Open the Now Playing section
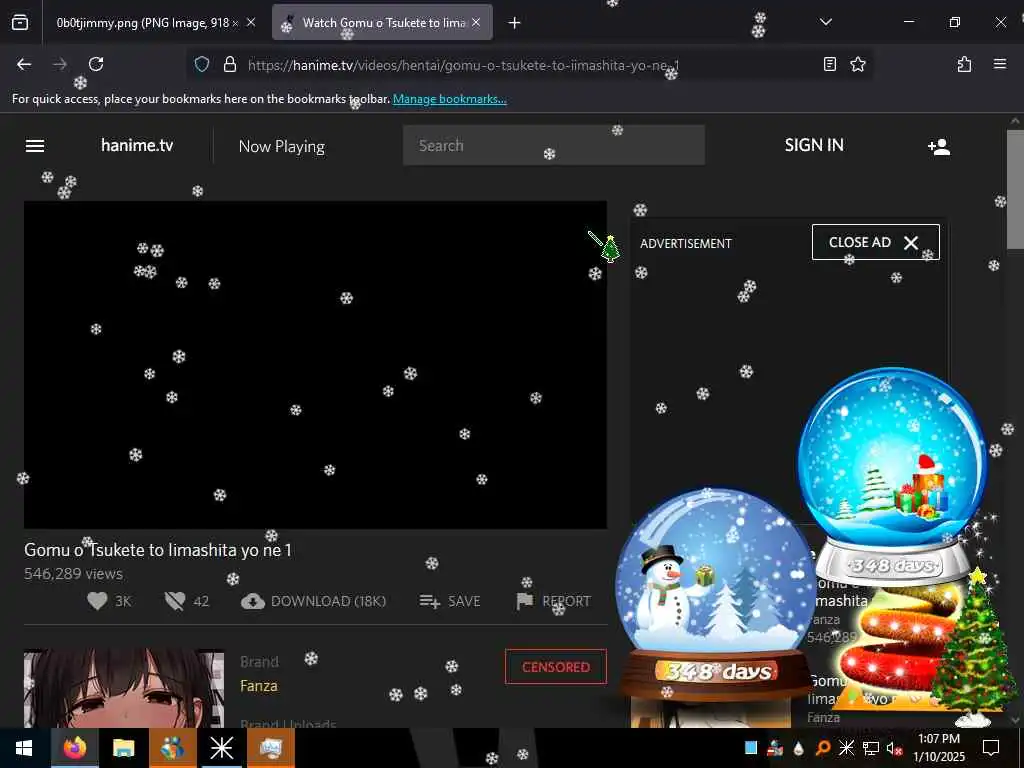This screenshot has width=1024, height=768. tap(281, 146)
